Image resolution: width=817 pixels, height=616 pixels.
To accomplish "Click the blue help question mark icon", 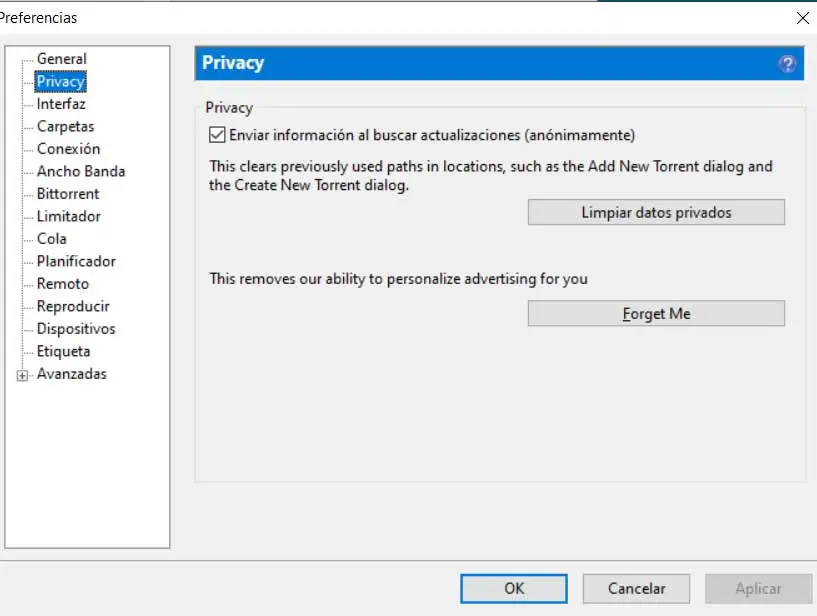I will click(x=787, y=64).
